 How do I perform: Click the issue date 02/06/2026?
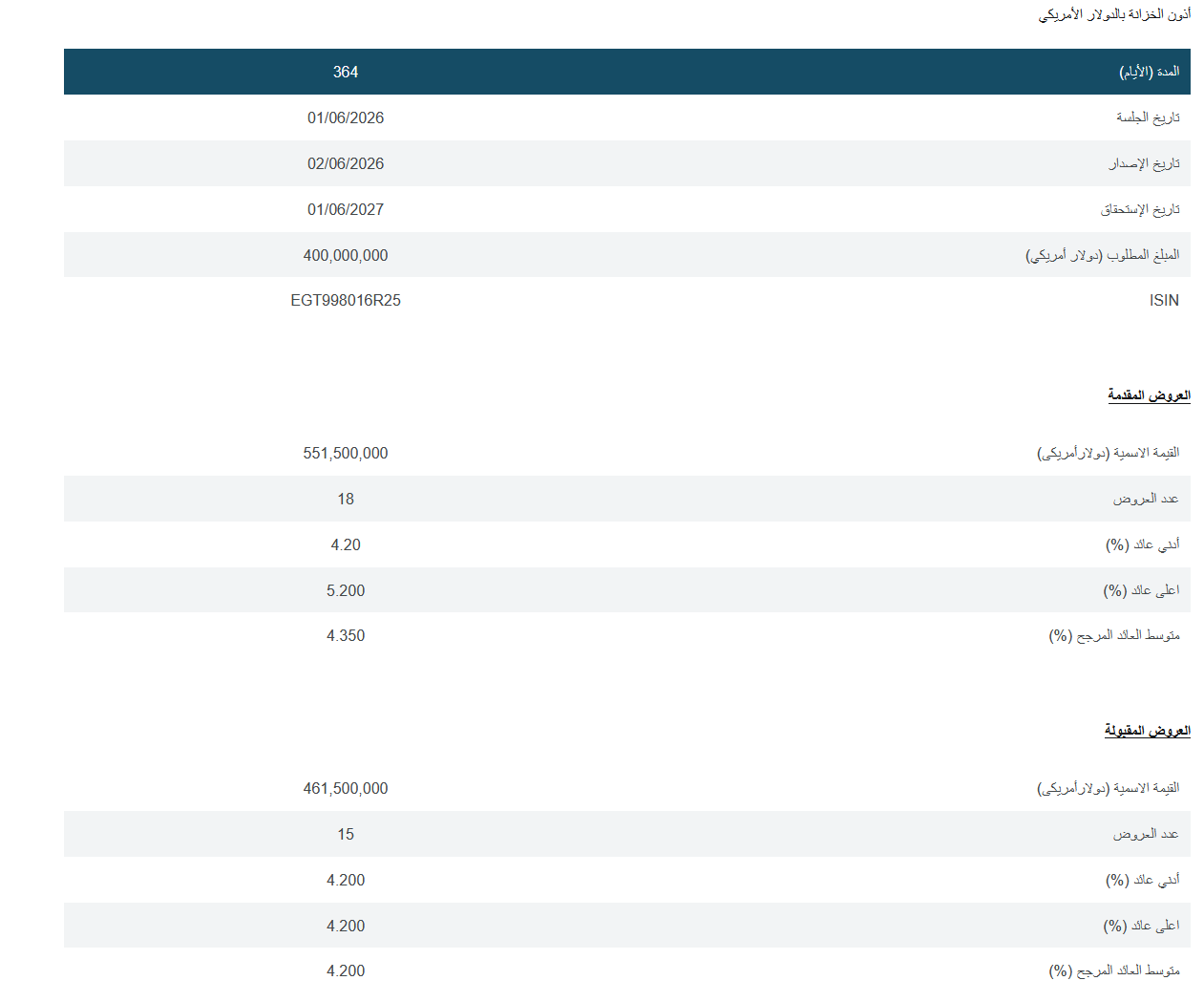click(x=346, y=163)
